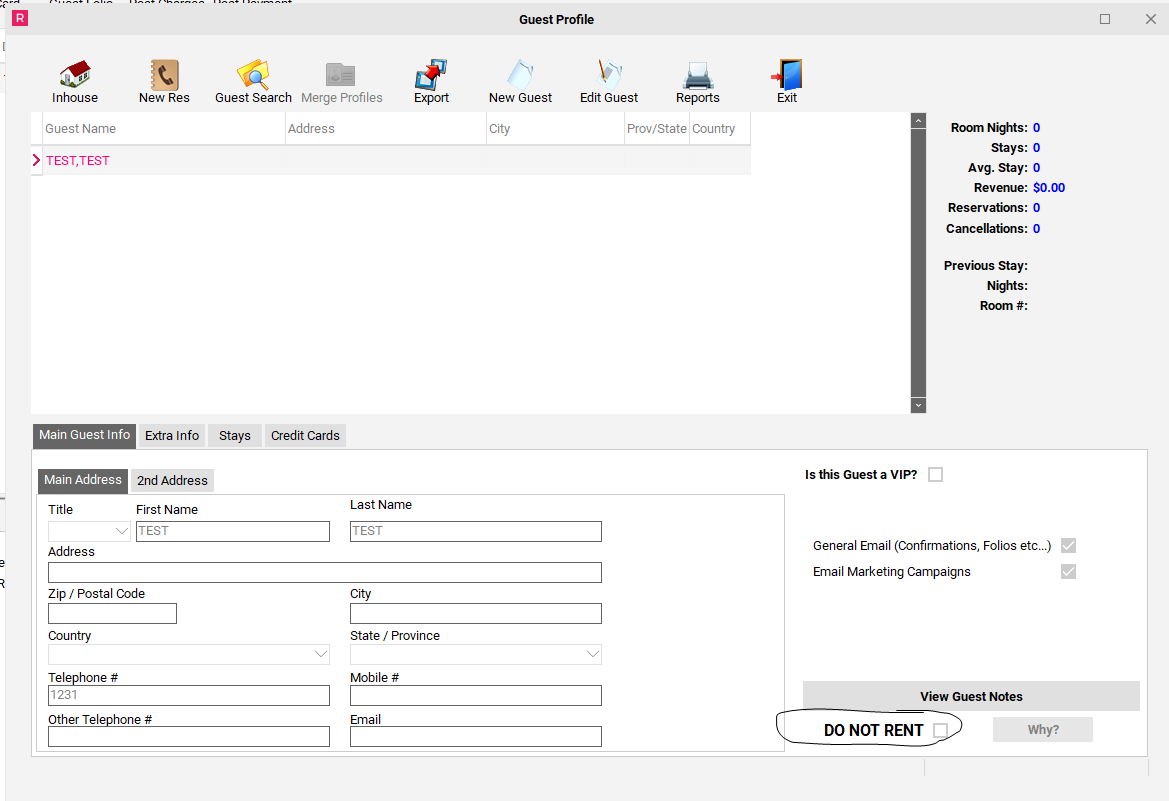
Task: Open the Country dropdown list
Action: (321, 654)
